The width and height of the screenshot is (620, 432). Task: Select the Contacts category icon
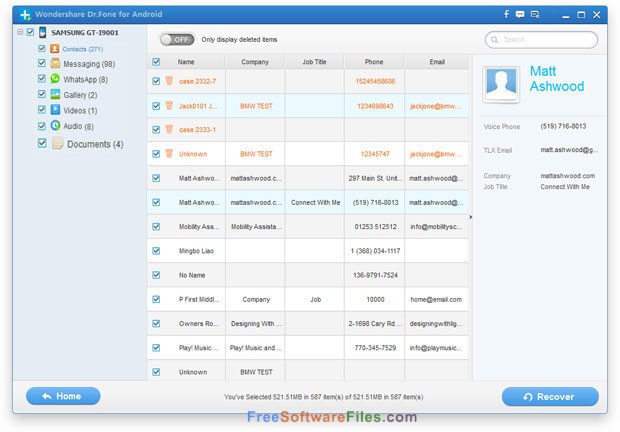tap(55, 49)
